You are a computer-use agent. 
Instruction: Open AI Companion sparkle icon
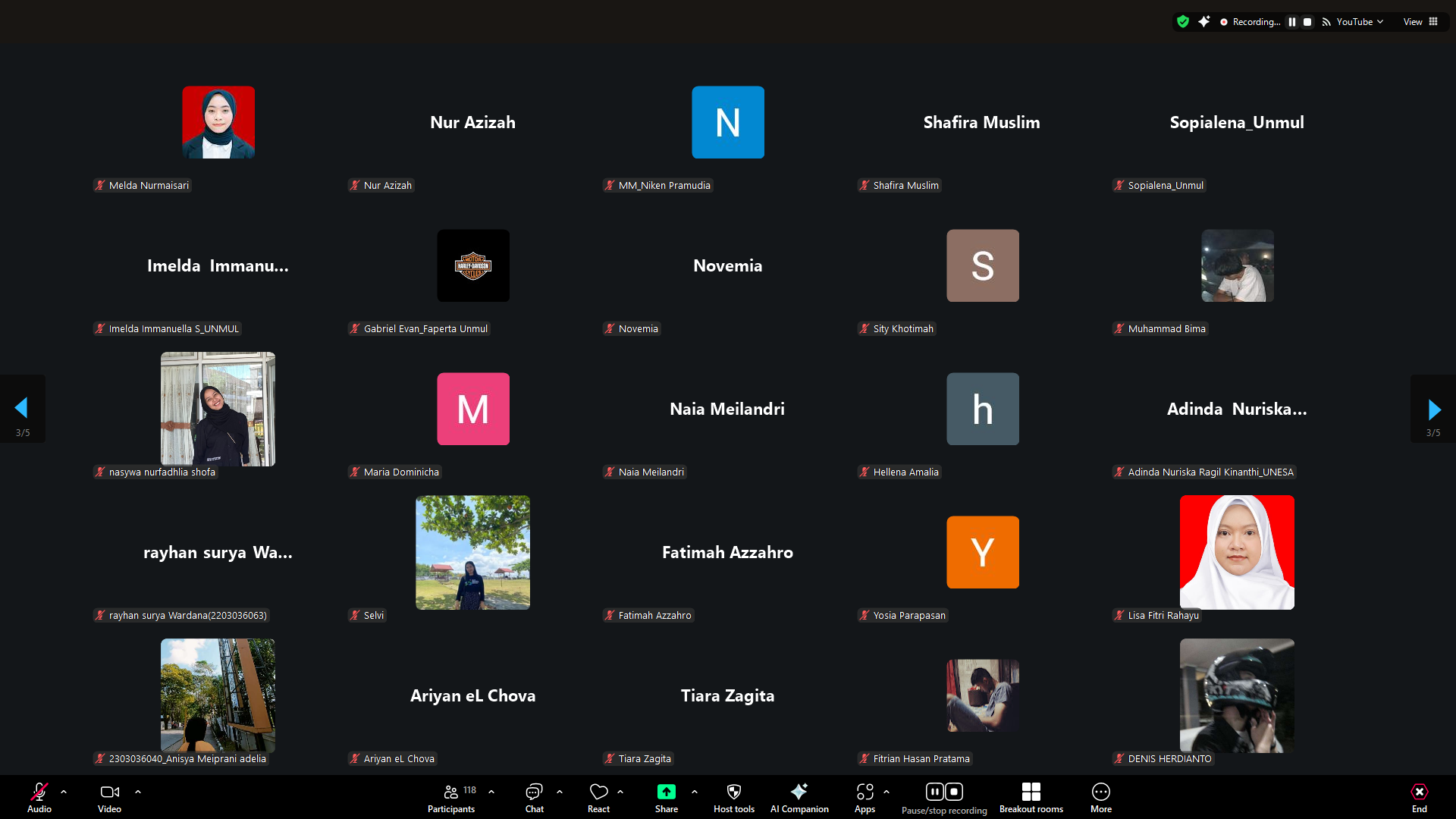[x=799, y=792]
